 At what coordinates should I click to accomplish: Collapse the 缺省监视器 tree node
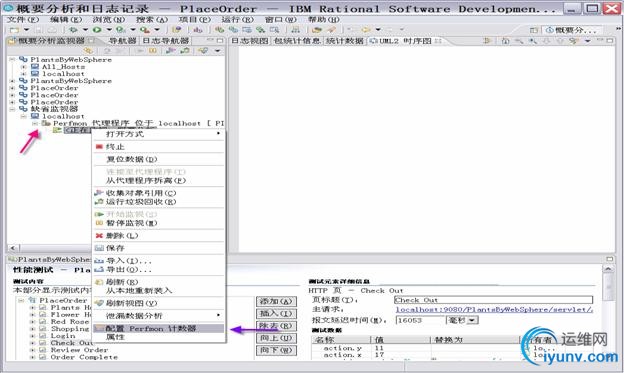coord(12,109)
